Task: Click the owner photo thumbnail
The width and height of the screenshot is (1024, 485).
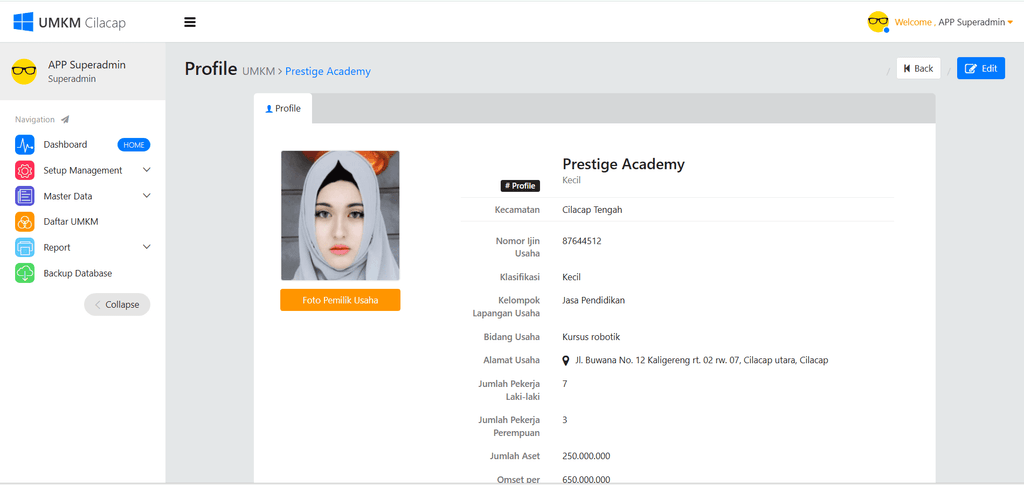Action: pos(340,216)
